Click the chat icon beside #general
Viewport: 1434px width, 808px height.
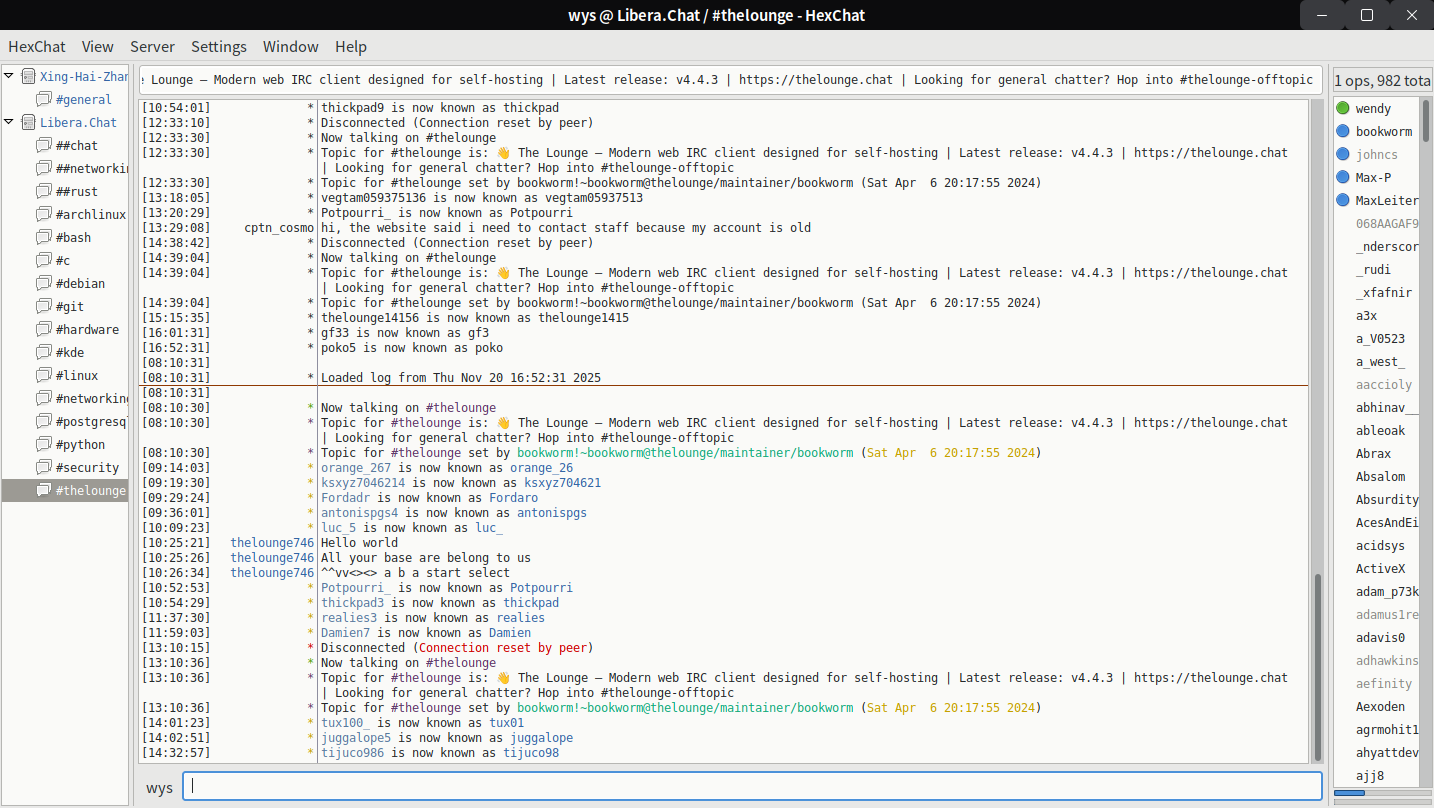(x=43, y=99)
